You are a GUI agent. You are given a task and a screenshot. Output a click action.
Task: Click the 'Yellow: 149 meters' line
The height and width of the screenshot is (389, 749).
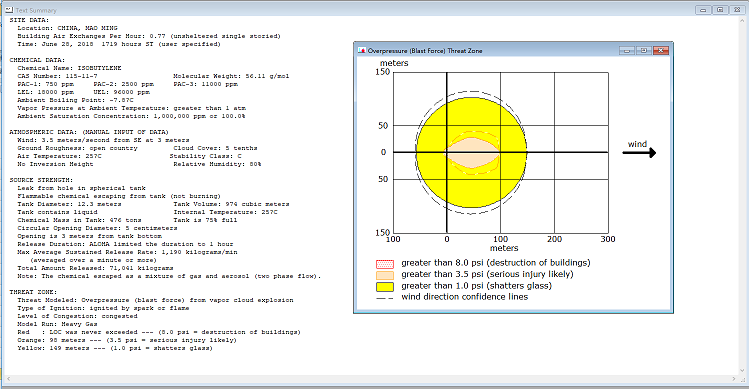click(x=115, y=348)
